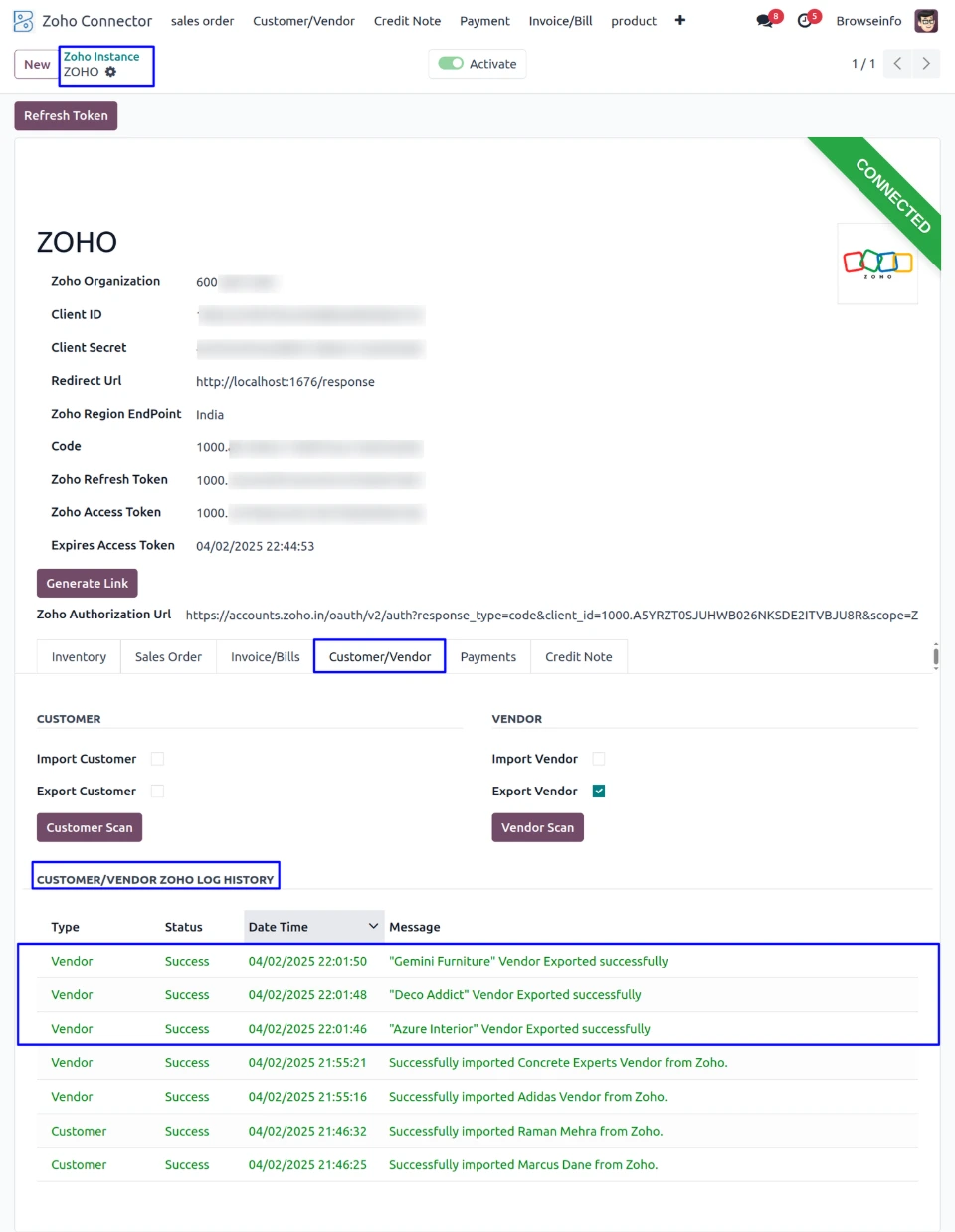
Task: Open the Customer/Vendor top menu
Action: click(x=303, y=21)
